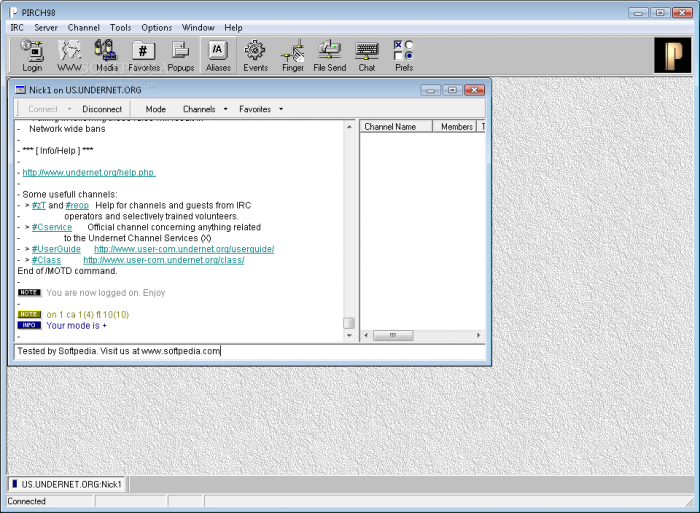Launch the WWW toolbar icon
The height and width of the screenshot is (513, 700).
click(x=69, y=56)
